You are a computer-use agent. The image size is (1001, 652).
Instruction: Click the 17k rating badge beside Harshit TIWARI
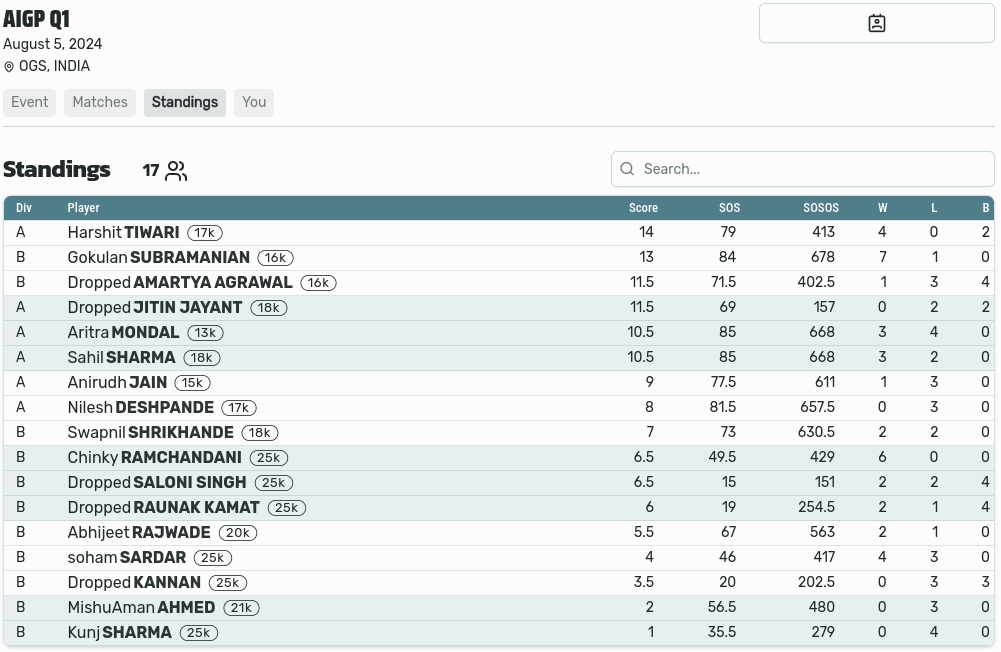point(204,232)
